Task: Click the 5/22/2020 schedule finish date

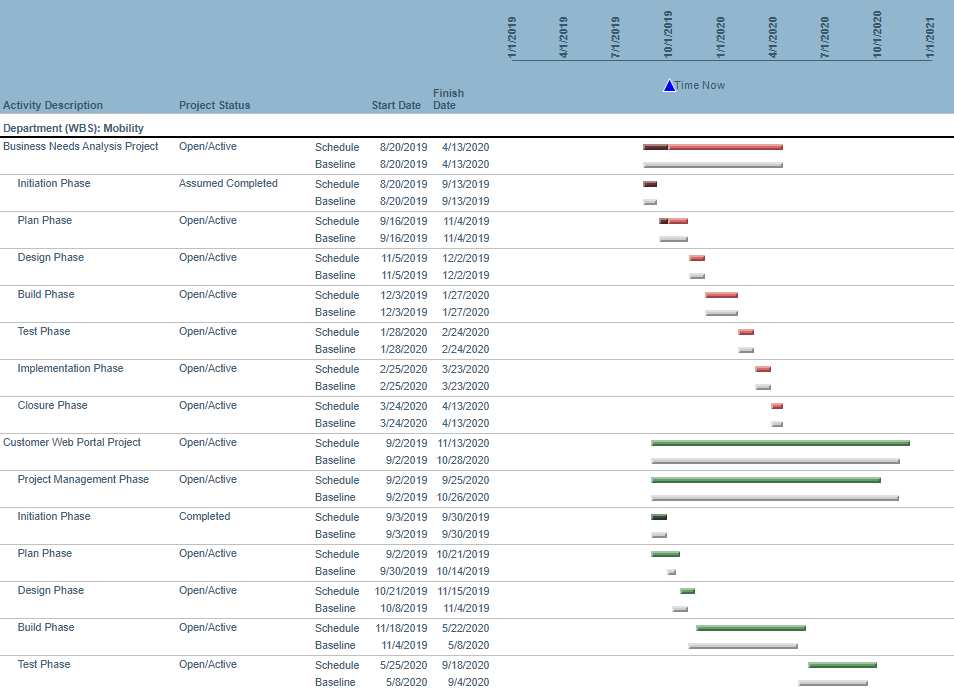Action: coord(465,628)
